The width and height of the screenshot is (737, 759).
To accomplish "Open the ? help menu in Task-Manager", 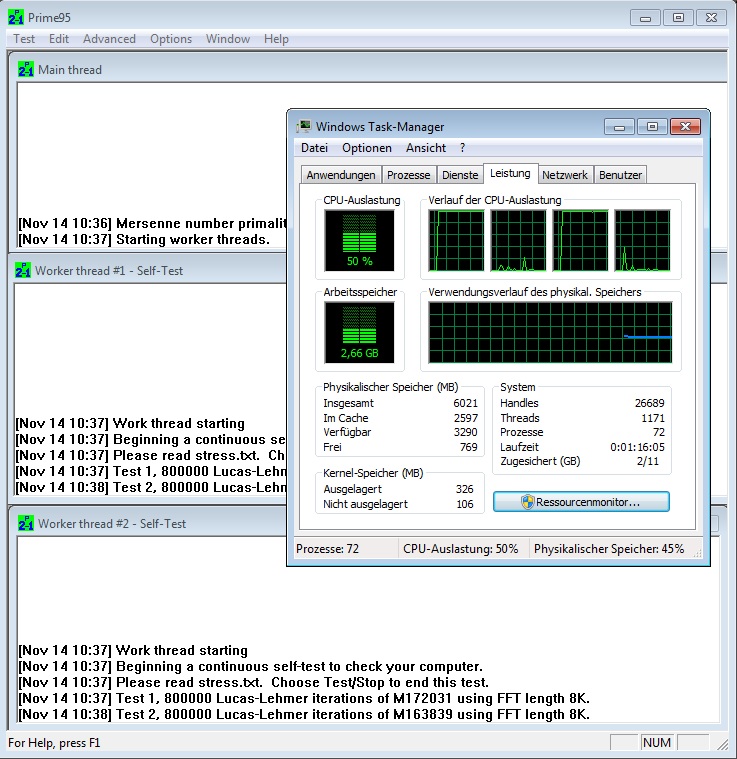I will pos(462,148).
